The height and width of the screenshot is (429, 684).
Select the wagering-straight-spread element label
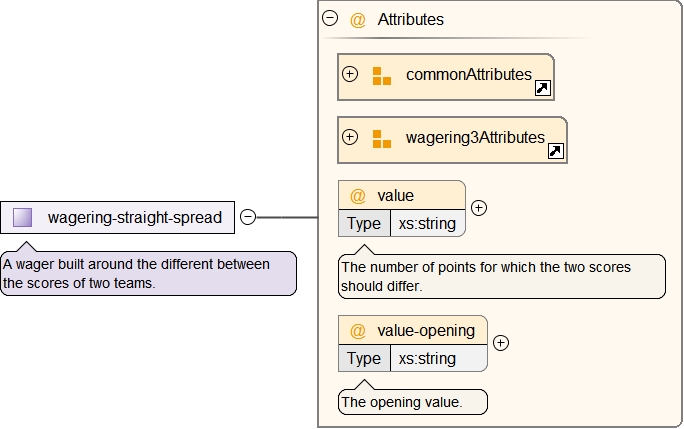(134, 217)
